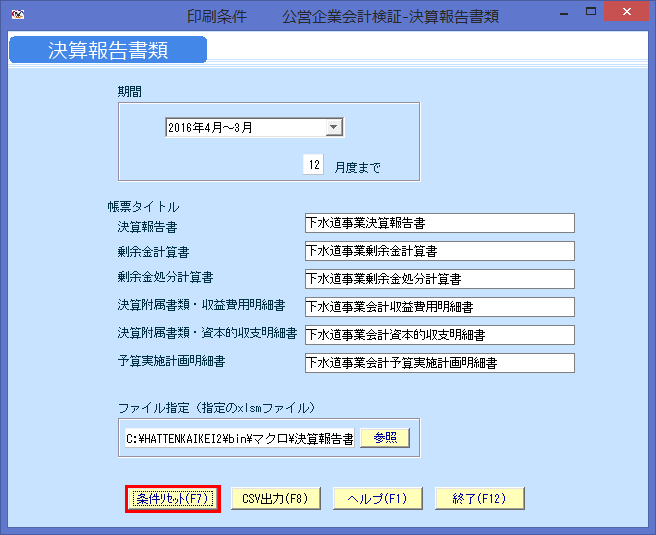Image resolution: width=656 pixels, height=535 pixels.
Task: Click the application icon in title bar
Action: pos(18,15)
